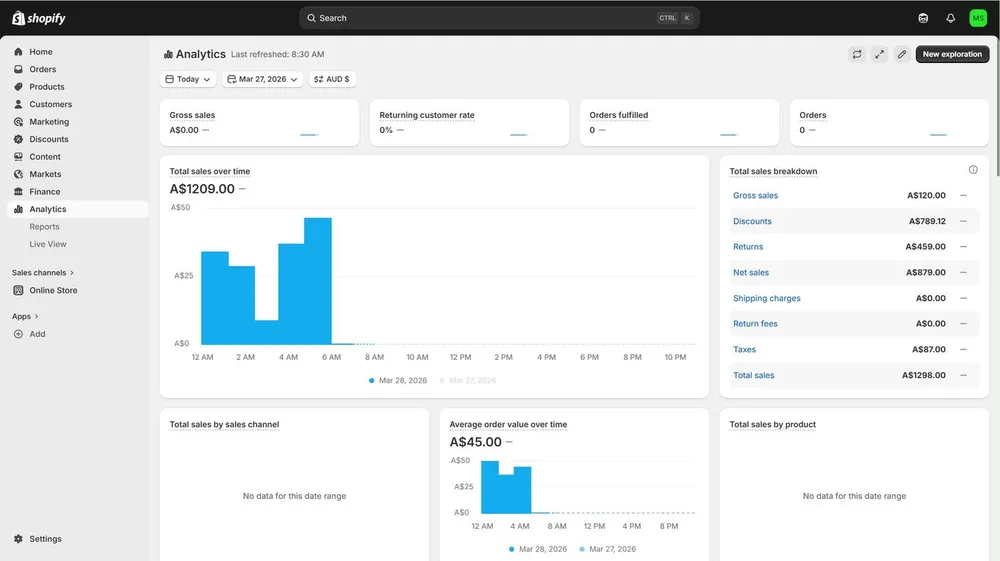Click the Finance bank icon in sidebar

point(18,191)
